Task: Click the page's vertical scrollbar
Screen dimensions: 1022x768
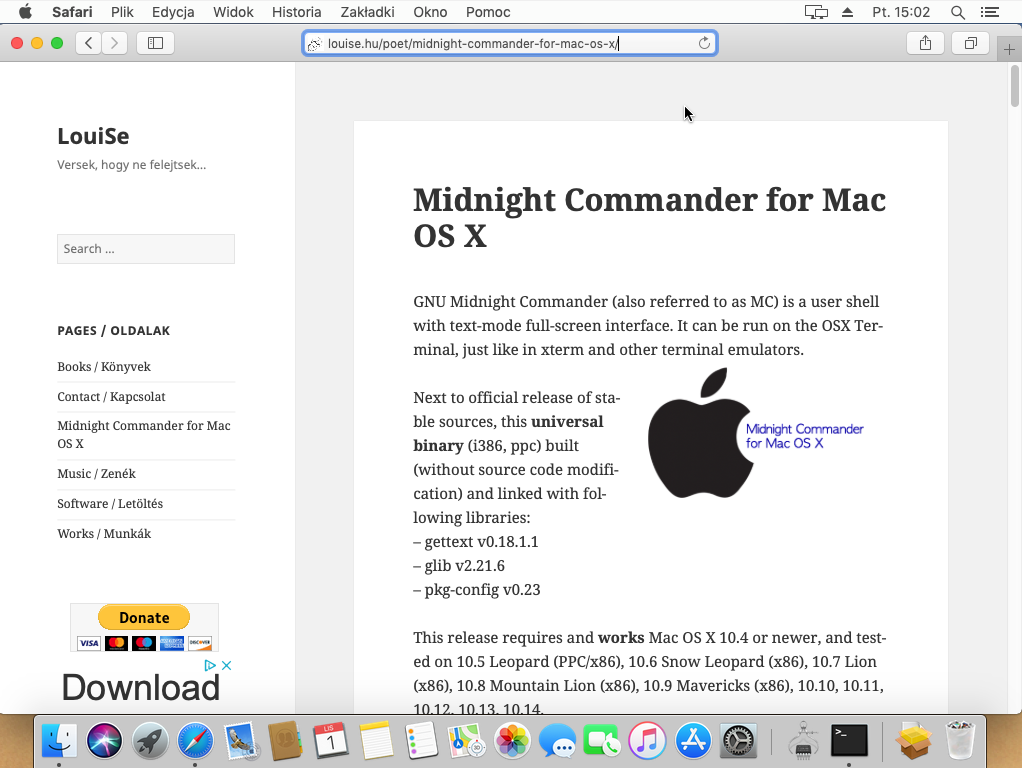Action: click(x=1014, y=85)
